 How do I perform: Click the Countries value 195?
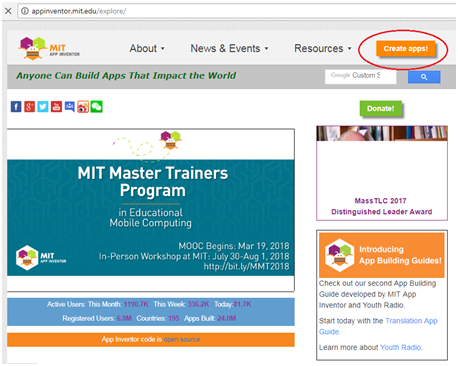tap(174, 318)
